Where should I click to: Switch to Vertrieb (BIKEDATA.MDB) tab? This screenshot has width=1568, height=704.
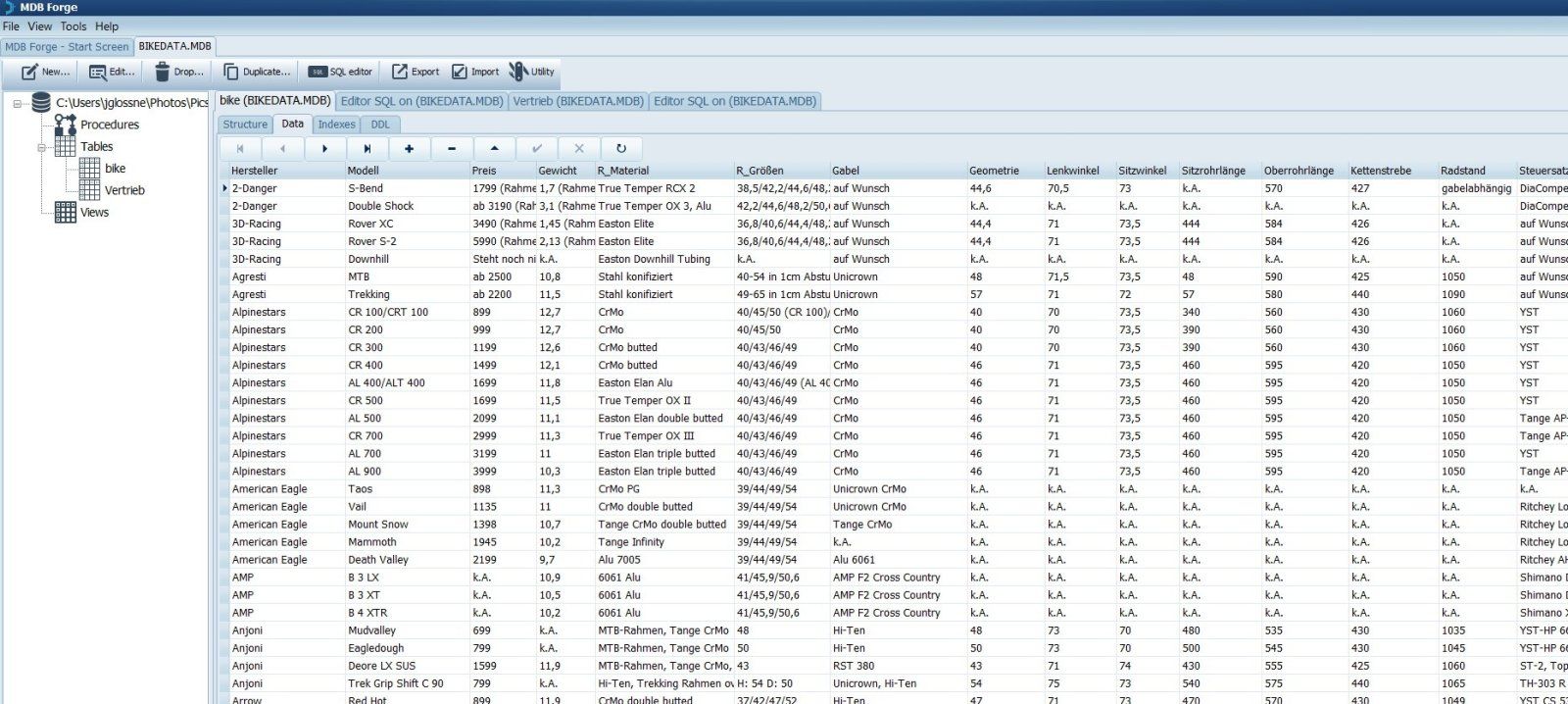coord(578,101)
